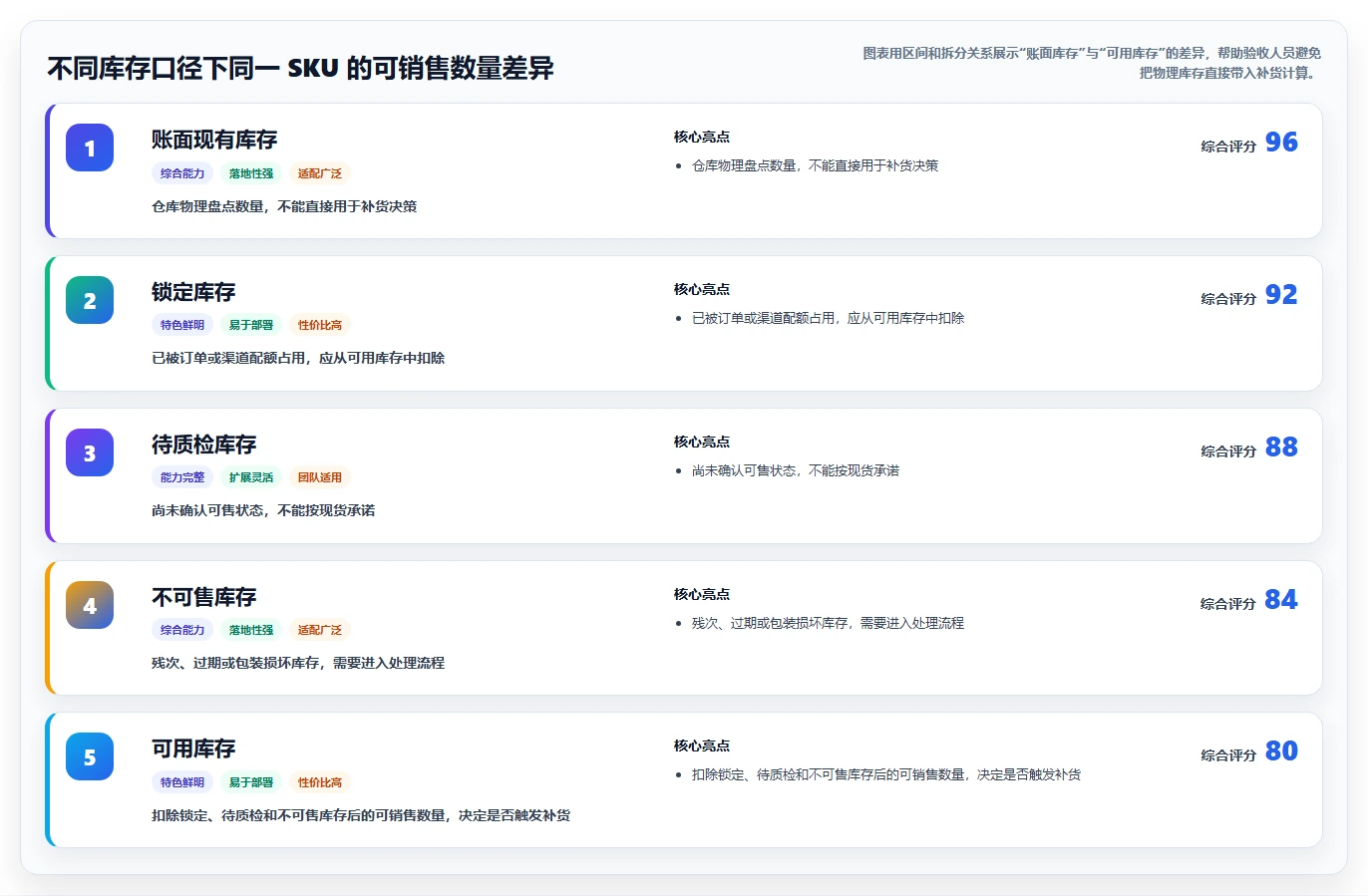Click 落地性强 tag under 不可售库存
The height and width of the screenshot is (896, 1368).
[x=251, y=630]
